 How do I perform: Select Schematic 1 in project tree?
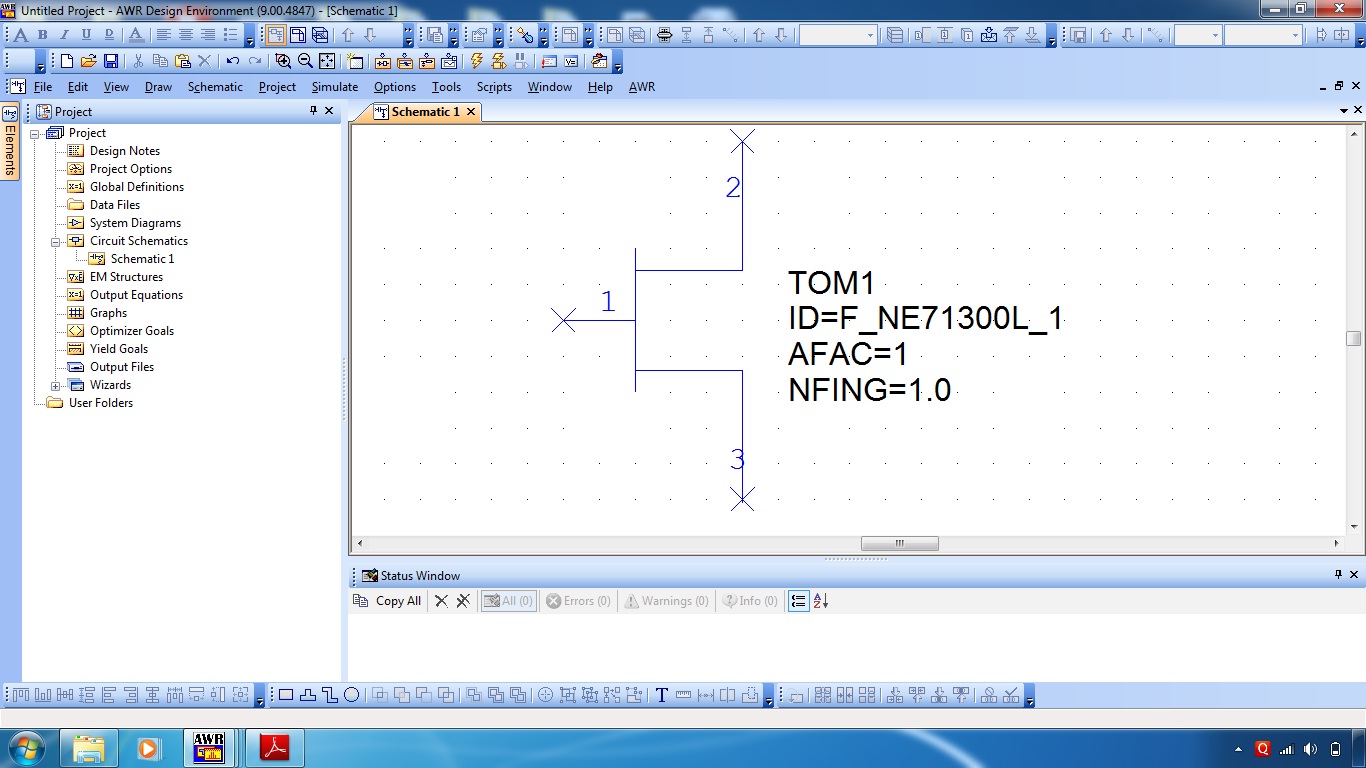click(142, 259)
